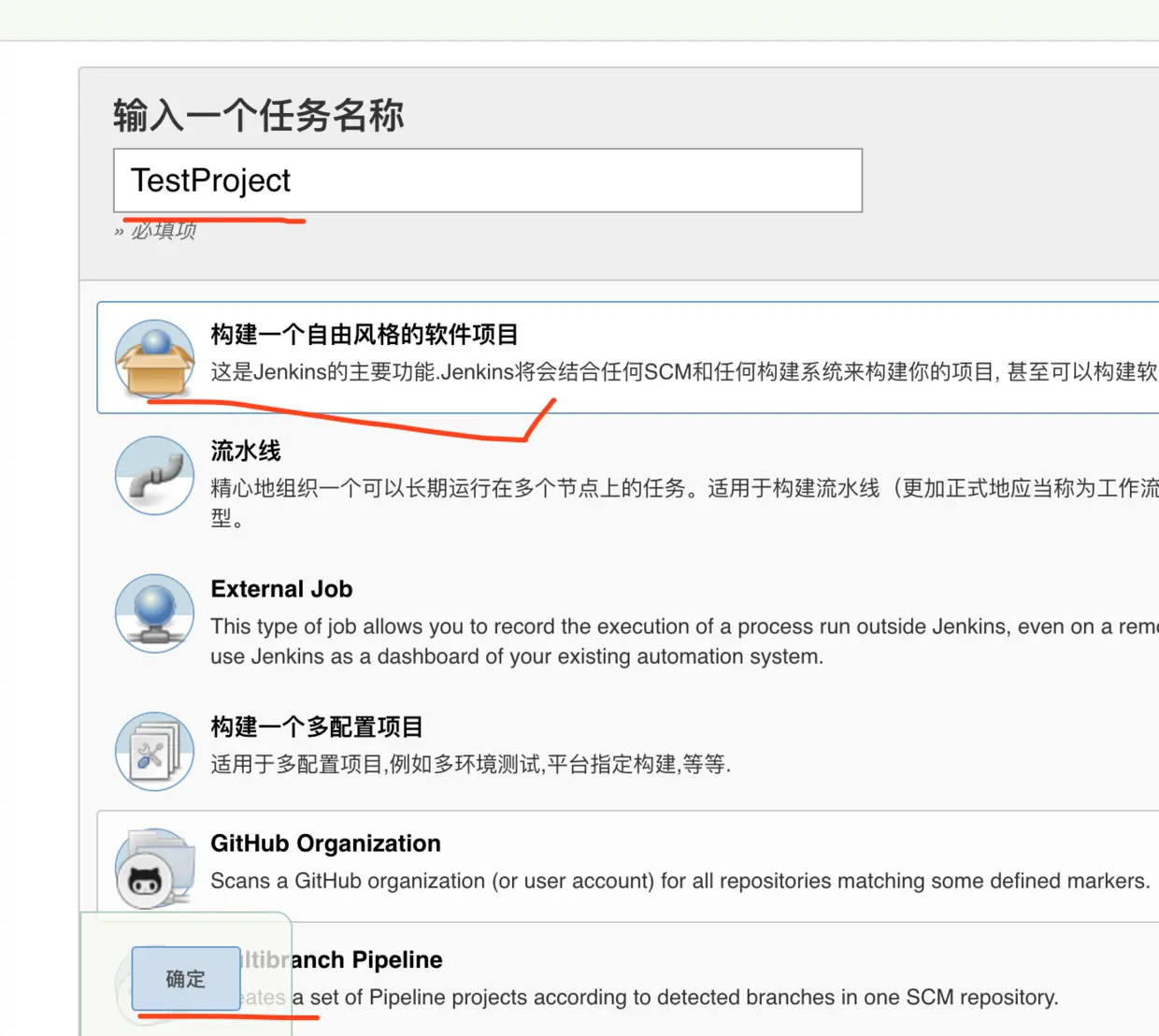This screenshot has width=1159, height=1036.
Task: Click the GitHub Organization octocat icon
Action: coord(154,868)
